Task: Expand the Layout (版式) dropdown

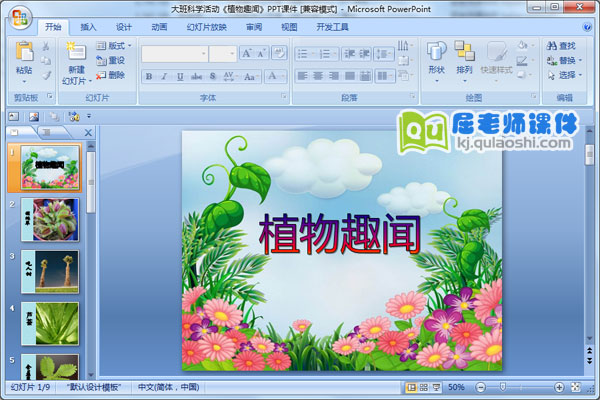Action: tap(130, 46)
